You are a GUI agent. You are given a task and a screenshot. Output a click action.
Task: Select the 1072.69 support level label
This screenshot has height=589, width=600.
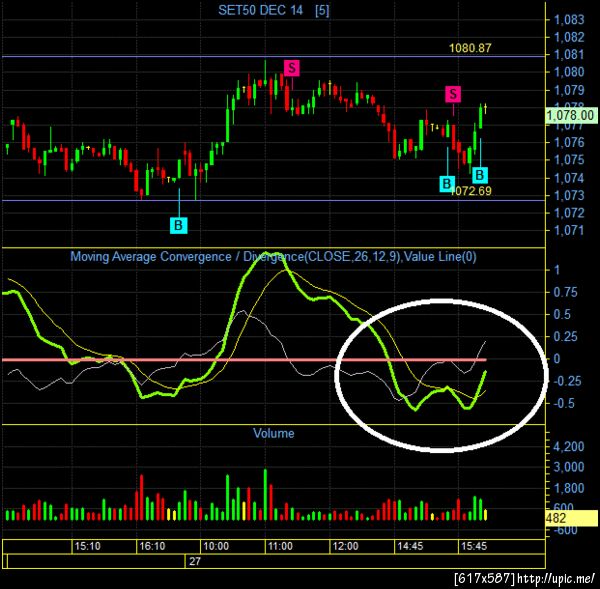pyautogui.click(x=471, y=191)
